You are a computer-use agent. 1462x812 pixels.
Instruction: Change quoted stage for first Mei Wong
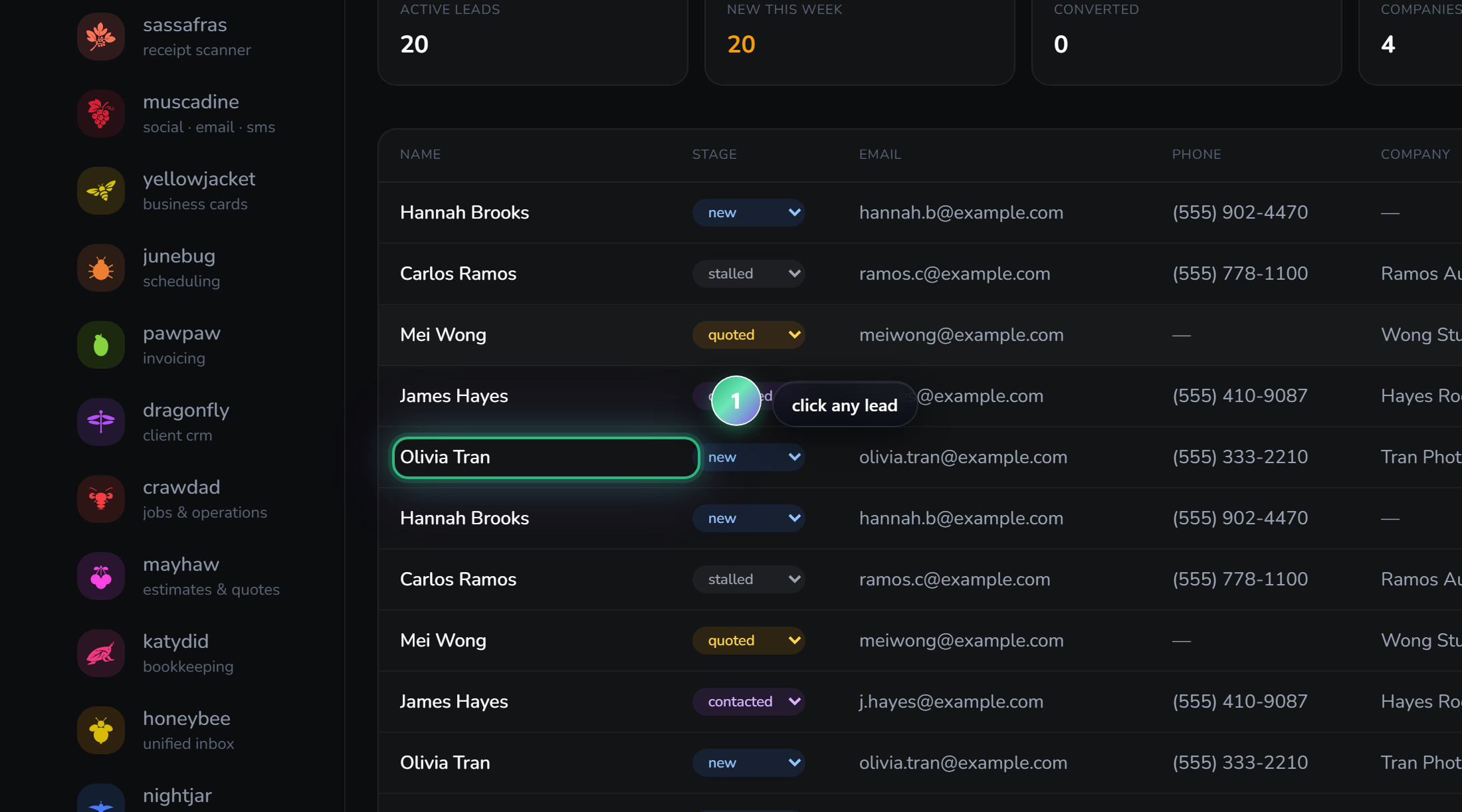749,335
